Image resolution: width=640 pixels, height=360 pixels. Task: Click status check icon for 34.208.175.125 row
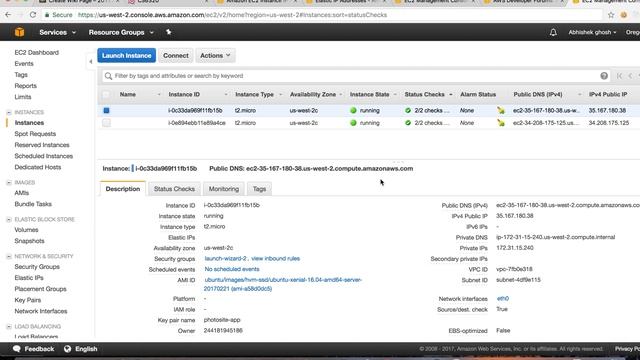tap(408, 123)
